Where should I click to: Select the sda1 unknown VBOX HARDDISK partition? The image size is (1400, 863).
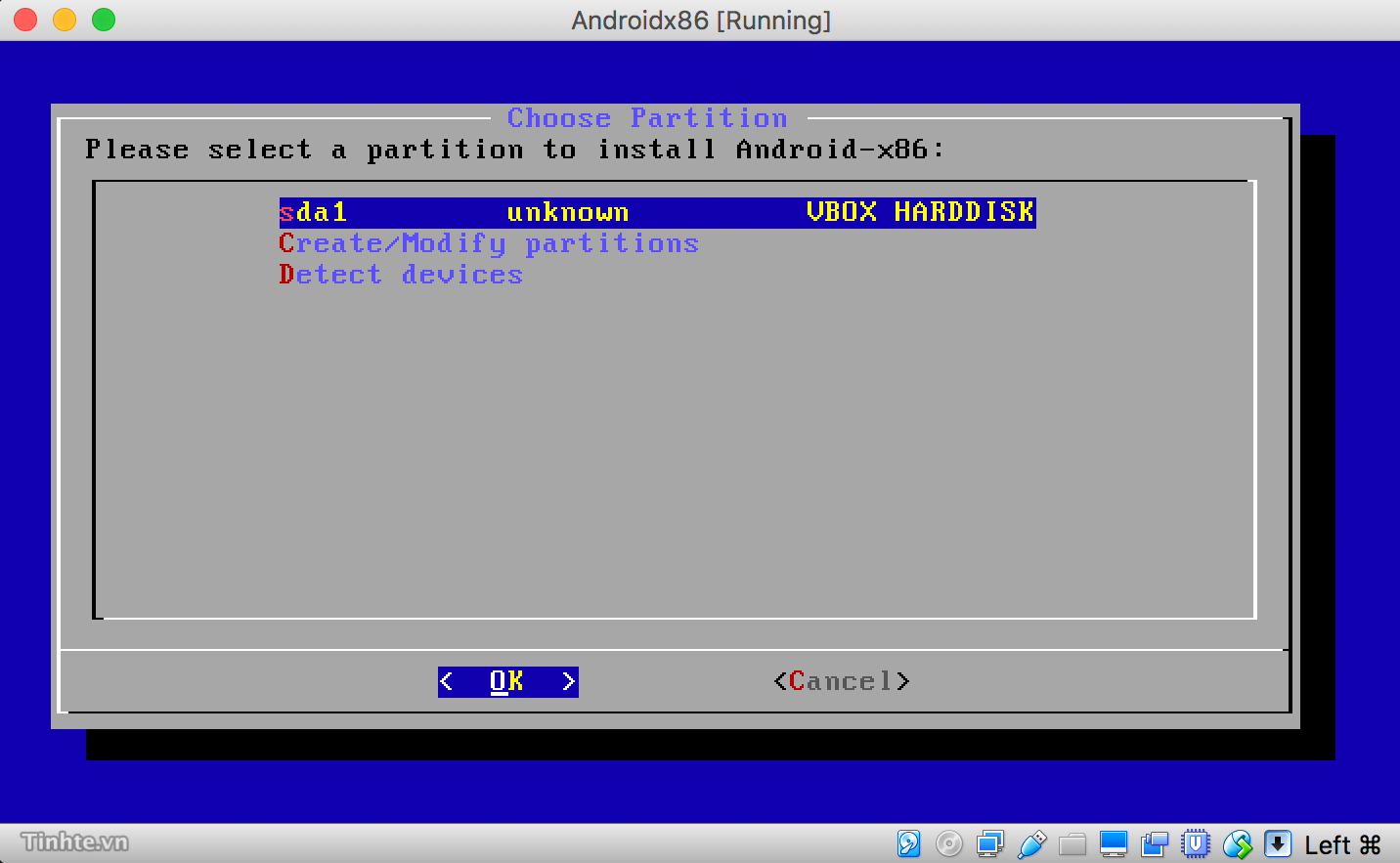(657, 212)
